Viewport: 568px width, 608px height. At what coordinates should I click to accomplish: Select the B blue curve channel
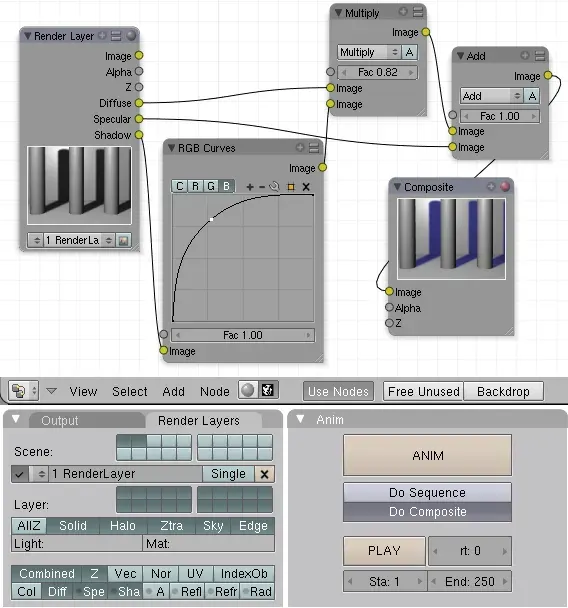click(226, 187)
